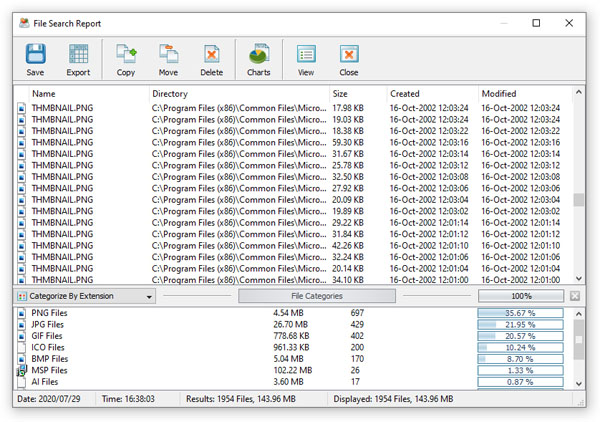
Task: Click file icon of the 42.26 KB row
Action: point(22,246)
